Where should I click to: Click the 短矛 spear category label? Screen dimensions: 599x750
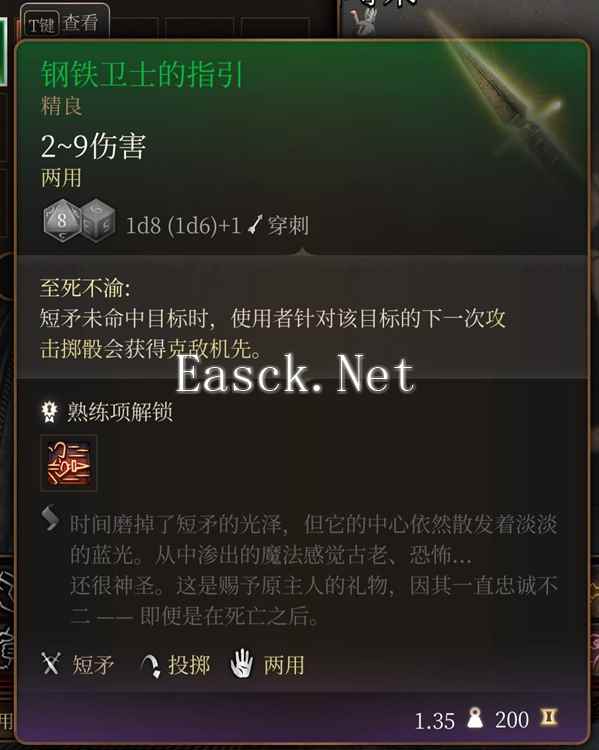[x=93, y=665]
